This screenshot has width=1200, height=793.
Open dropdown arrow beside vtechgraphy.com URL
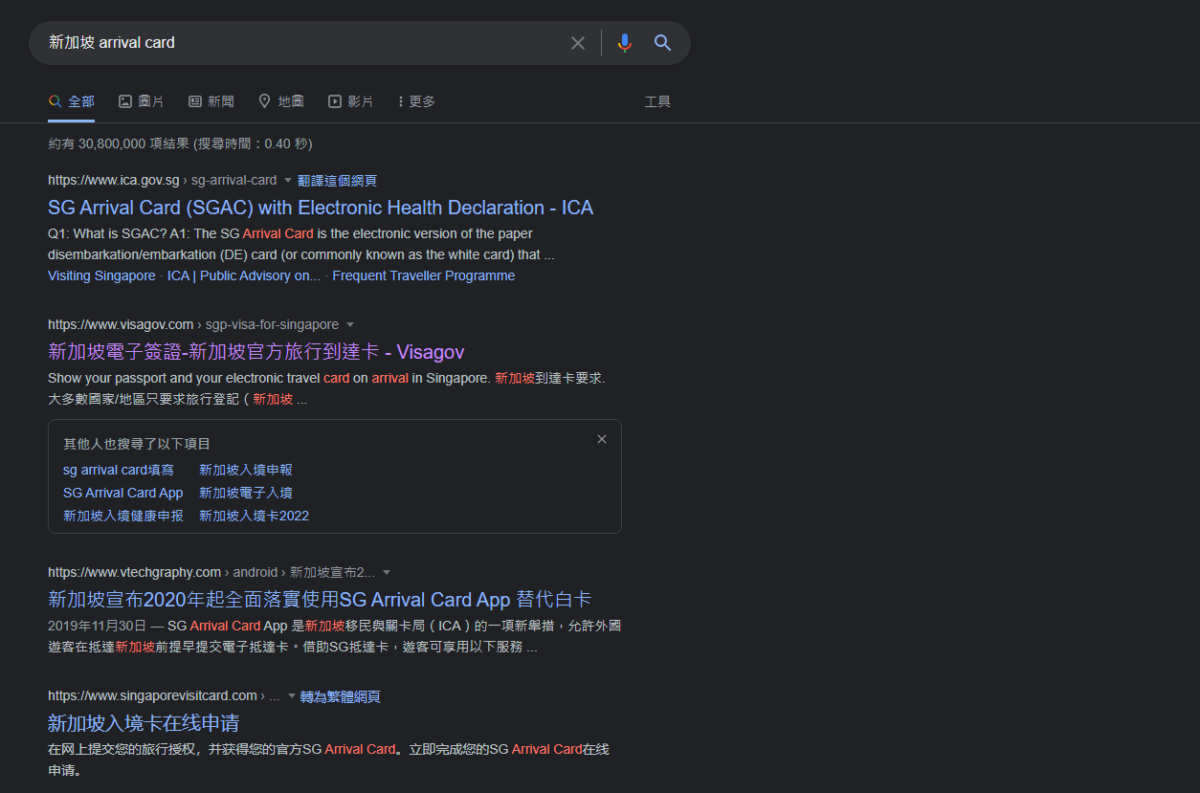387,573
